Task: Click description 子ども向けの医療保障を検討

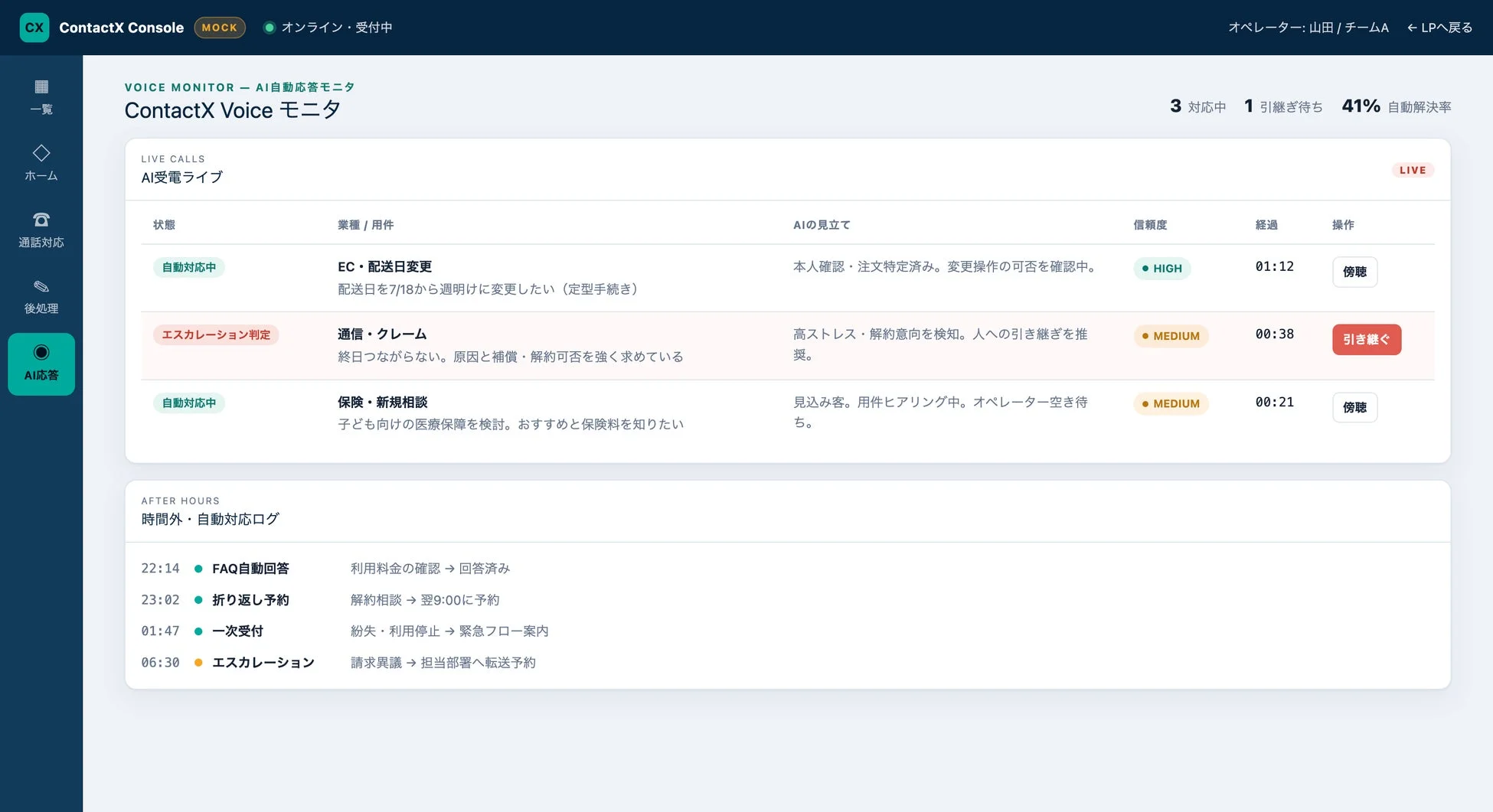Action: [511, 424]
